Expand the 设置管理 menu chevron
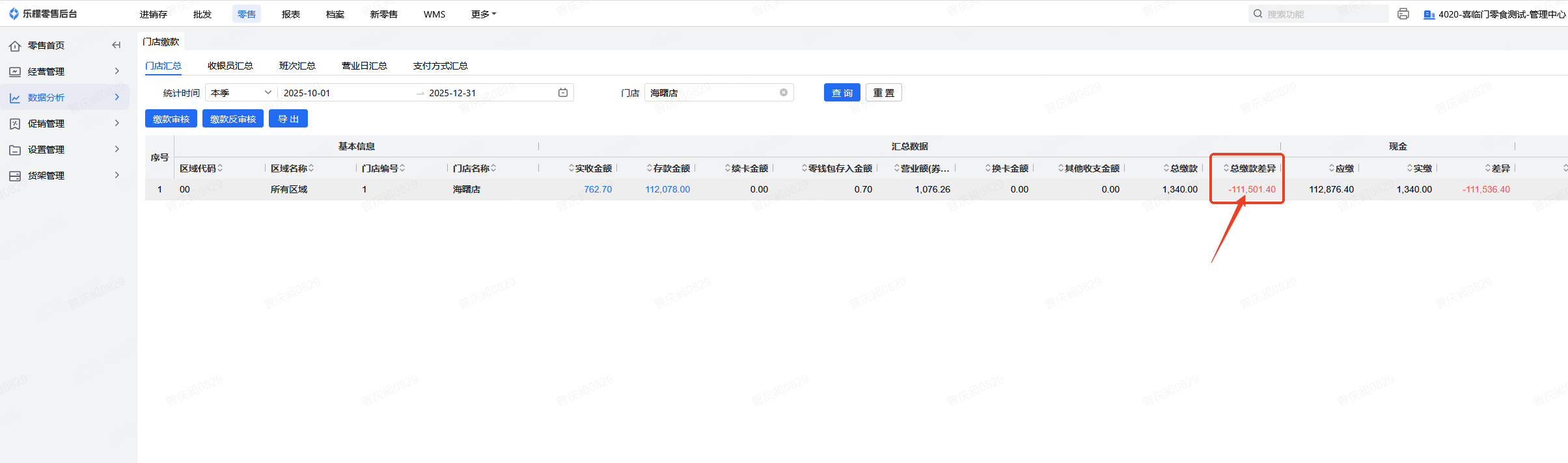This screenshot has width=1568, height=463. pos(117,149)
